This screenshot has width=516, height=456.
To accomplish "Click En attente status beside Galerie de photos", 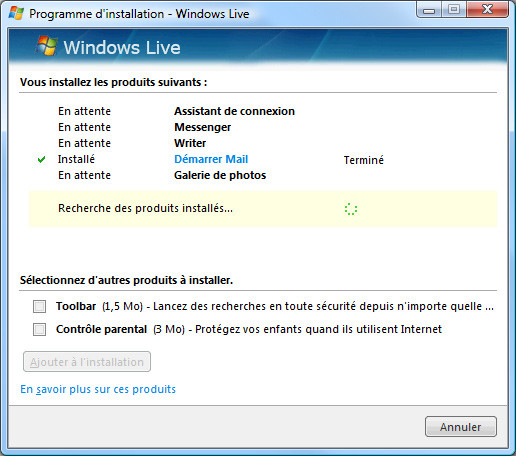I will click(x=84, y=175).
